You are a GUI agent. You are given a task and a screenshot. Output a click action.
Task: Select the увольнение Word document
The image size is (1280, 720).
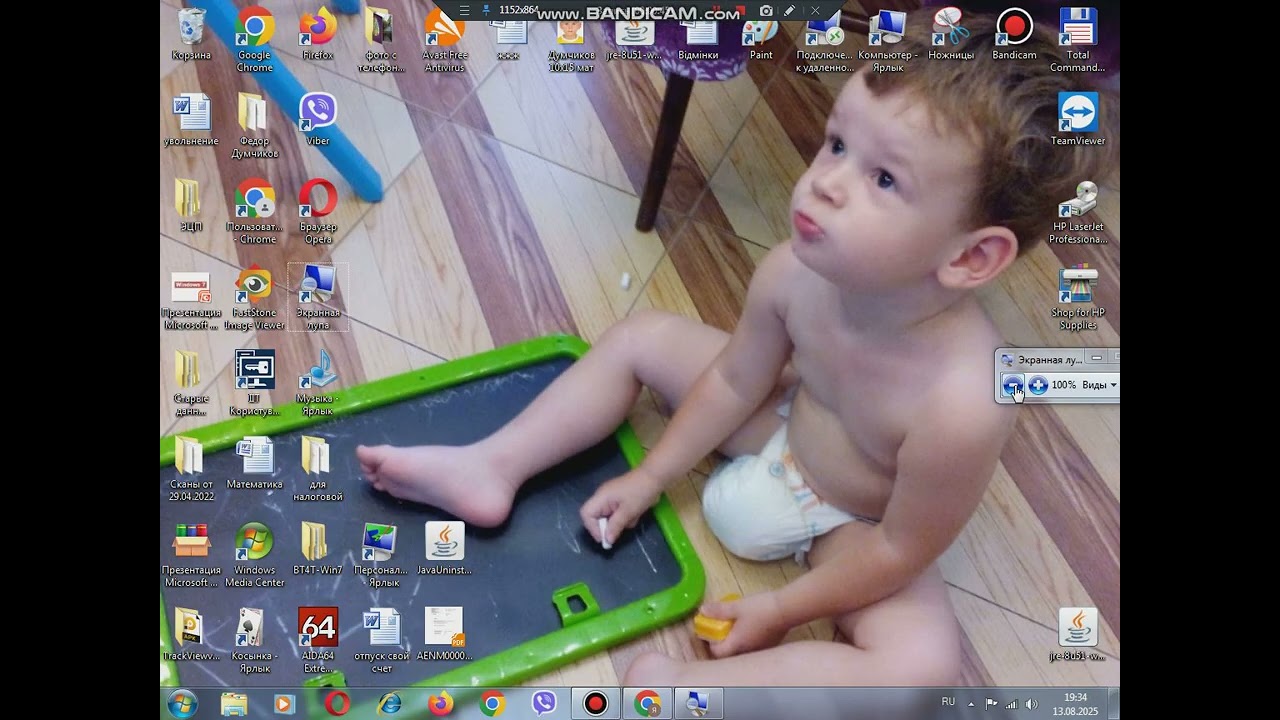pos(191,120)
